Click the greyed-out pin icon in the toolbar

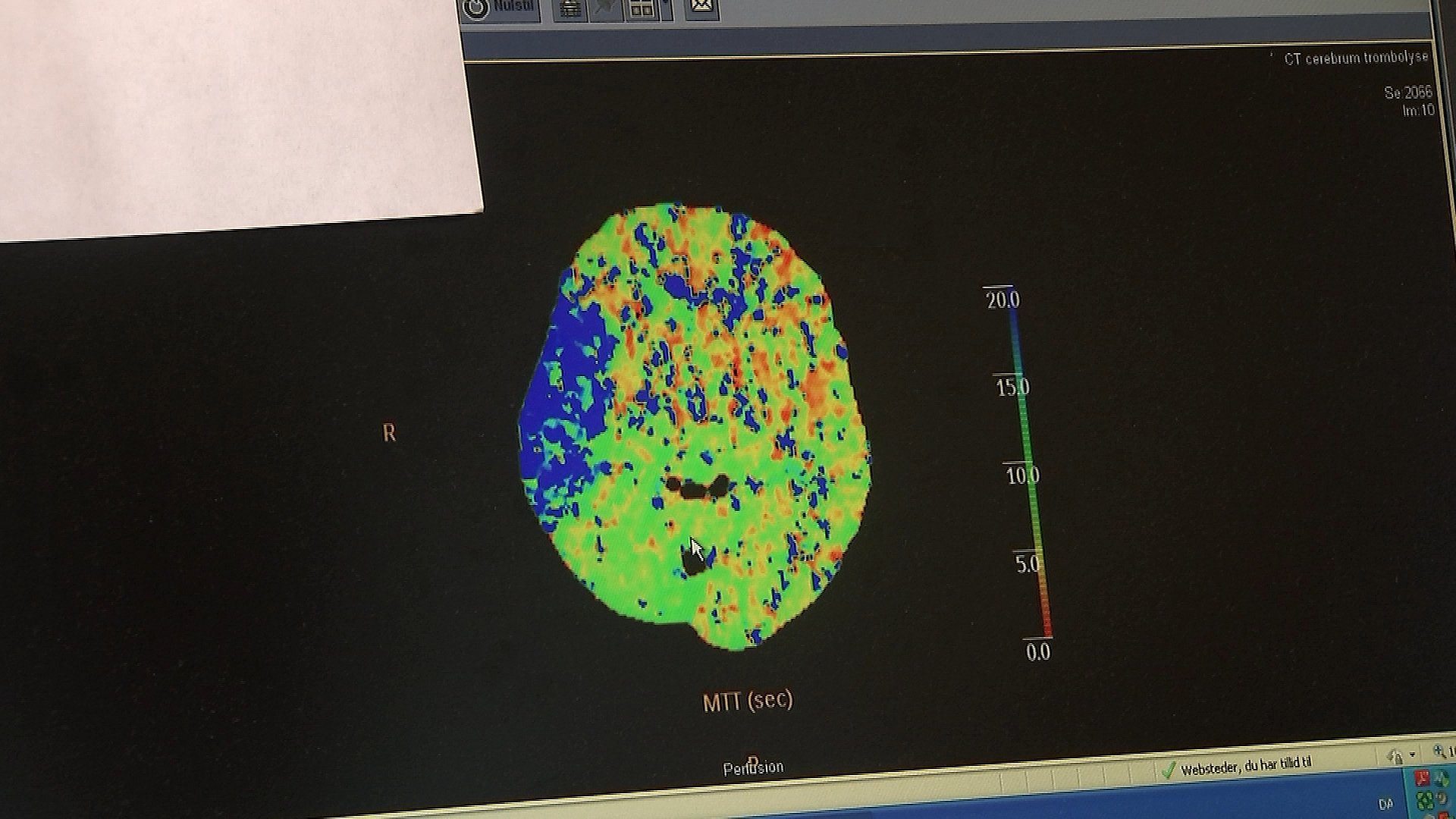605,9
